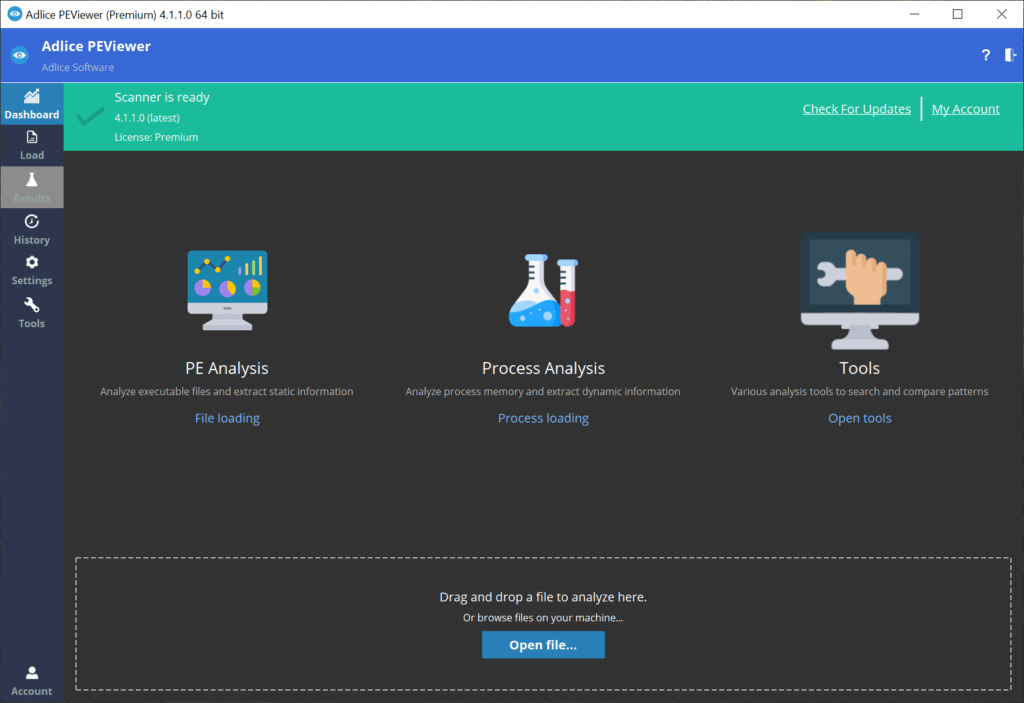Click the exit door icon in header

coord(1010,55)
